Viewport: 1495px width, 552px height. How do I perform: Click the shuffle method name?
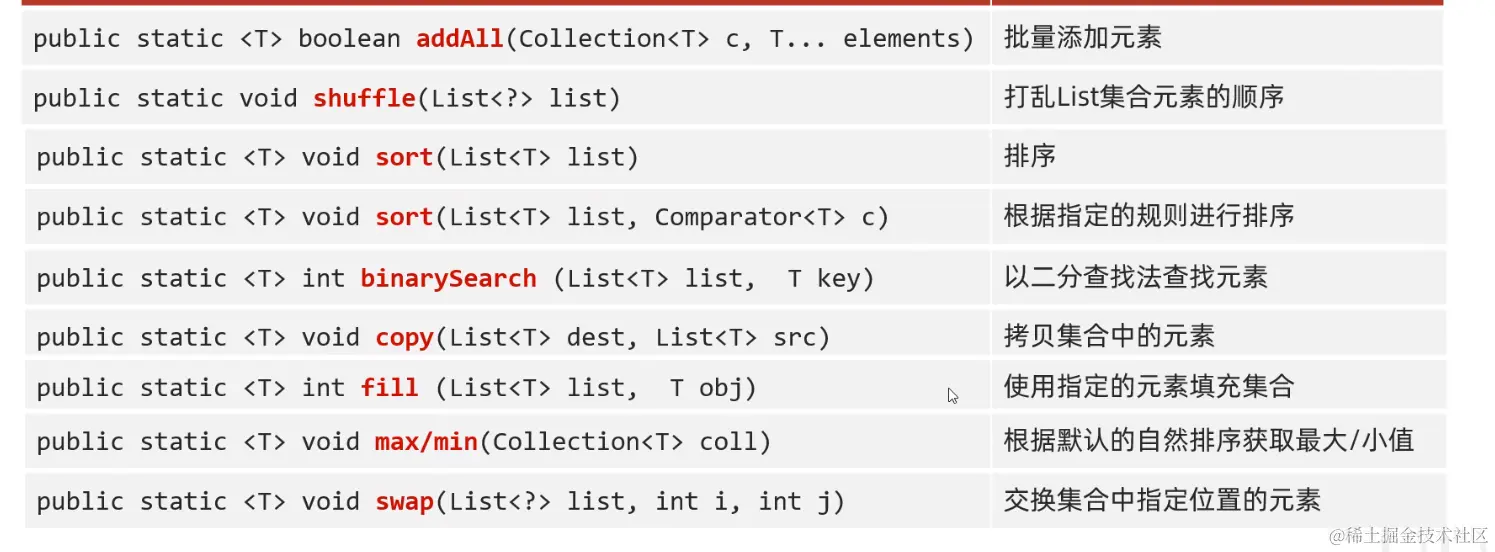pyautogui.click(x=364, y=98)
